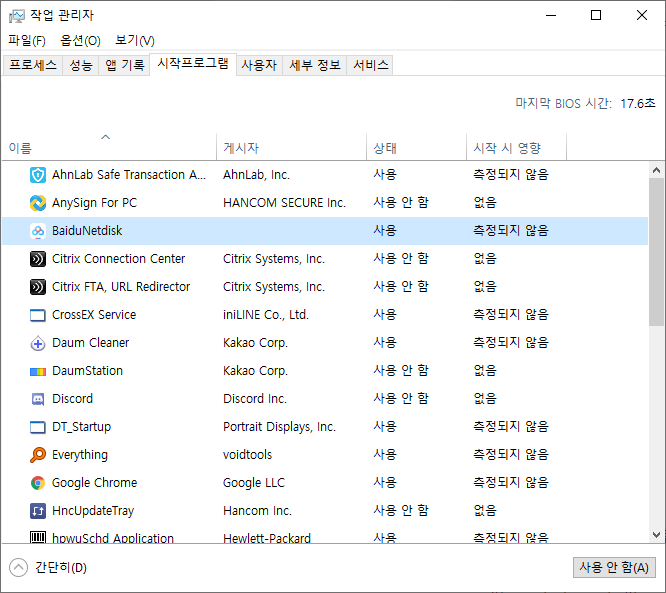Click the 17.6초 BIOS time value
The image size is (666, 593).
[638, 104]
